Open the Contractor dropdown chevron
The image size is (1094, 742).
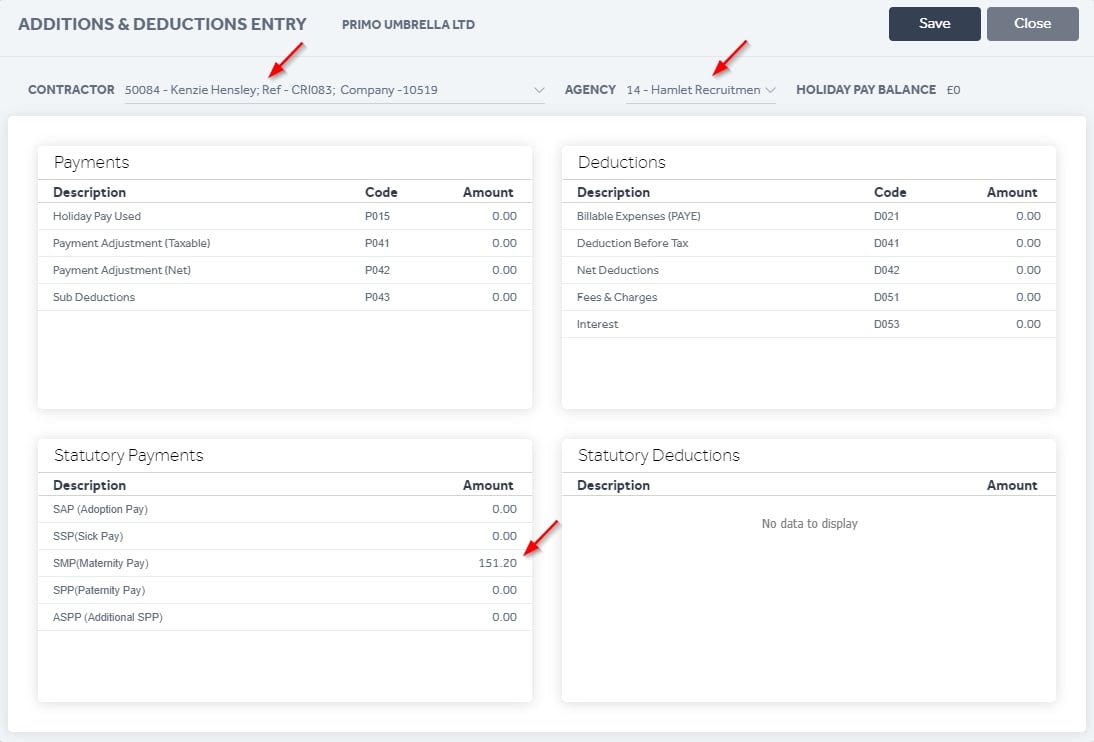(x=539, y=90)
